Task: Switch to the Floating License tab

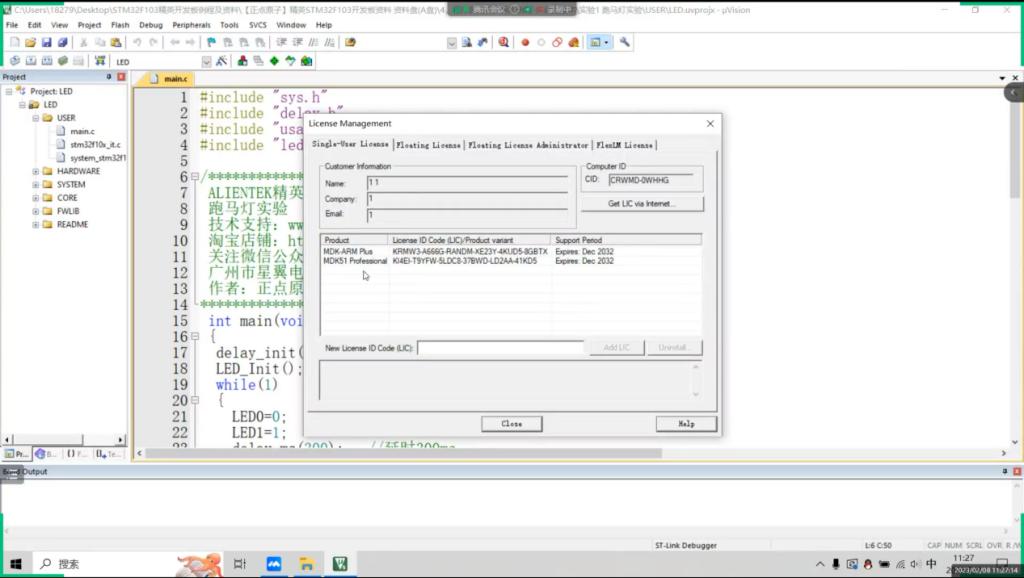Action: [x=428, y=145]
